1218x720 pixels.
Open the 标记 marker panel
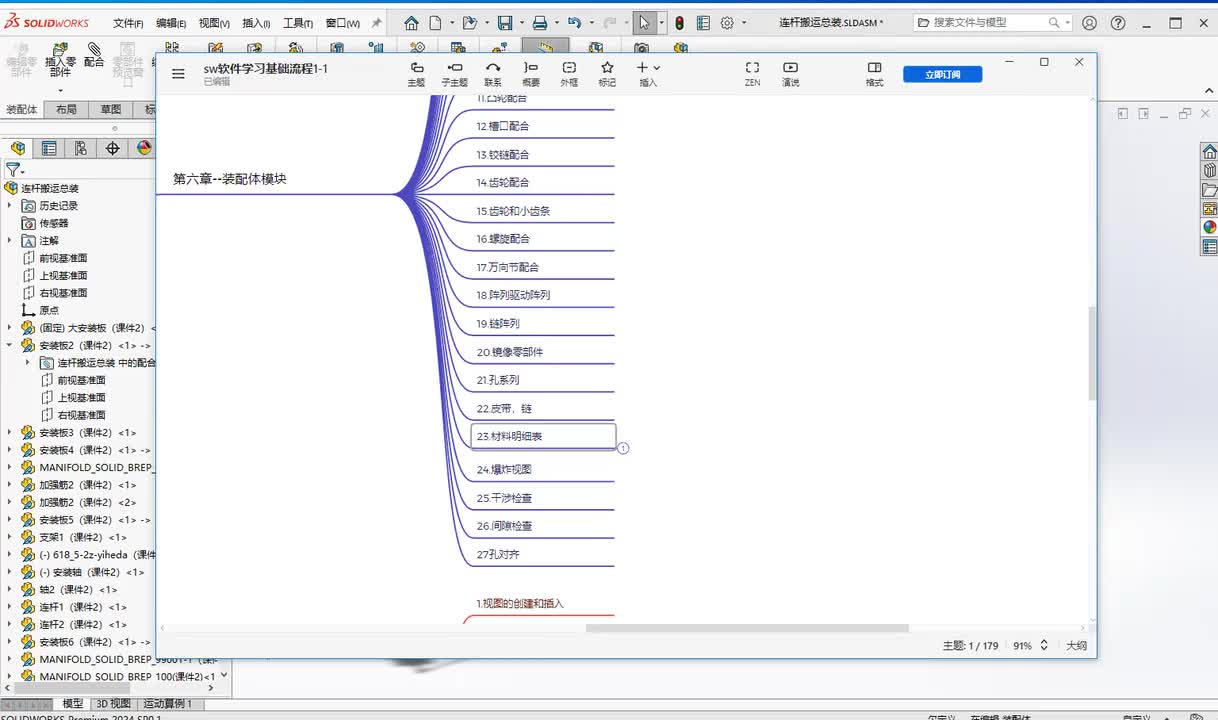pos(607,74)
